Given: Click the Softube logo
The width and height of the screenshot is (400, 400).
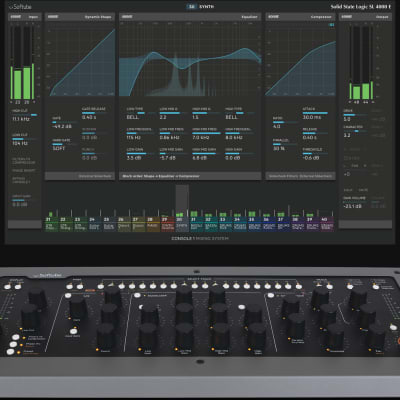Looking at the screenshot, I should coord(20,6).
